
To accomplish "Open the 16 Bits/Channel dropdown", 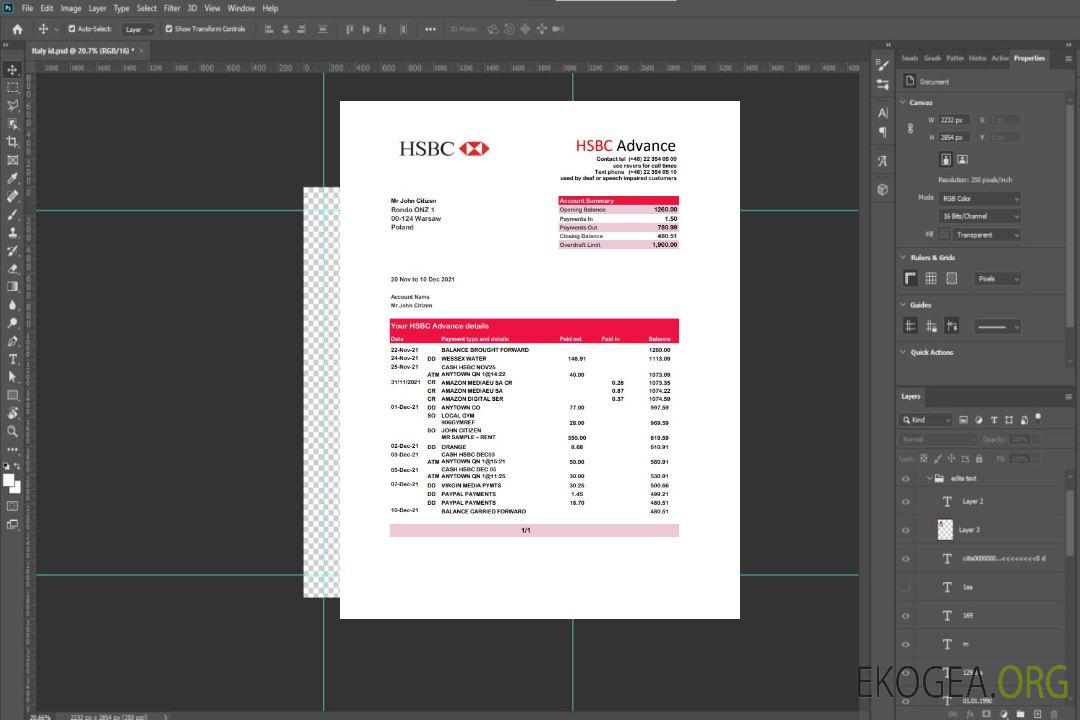I will [979, 216].
